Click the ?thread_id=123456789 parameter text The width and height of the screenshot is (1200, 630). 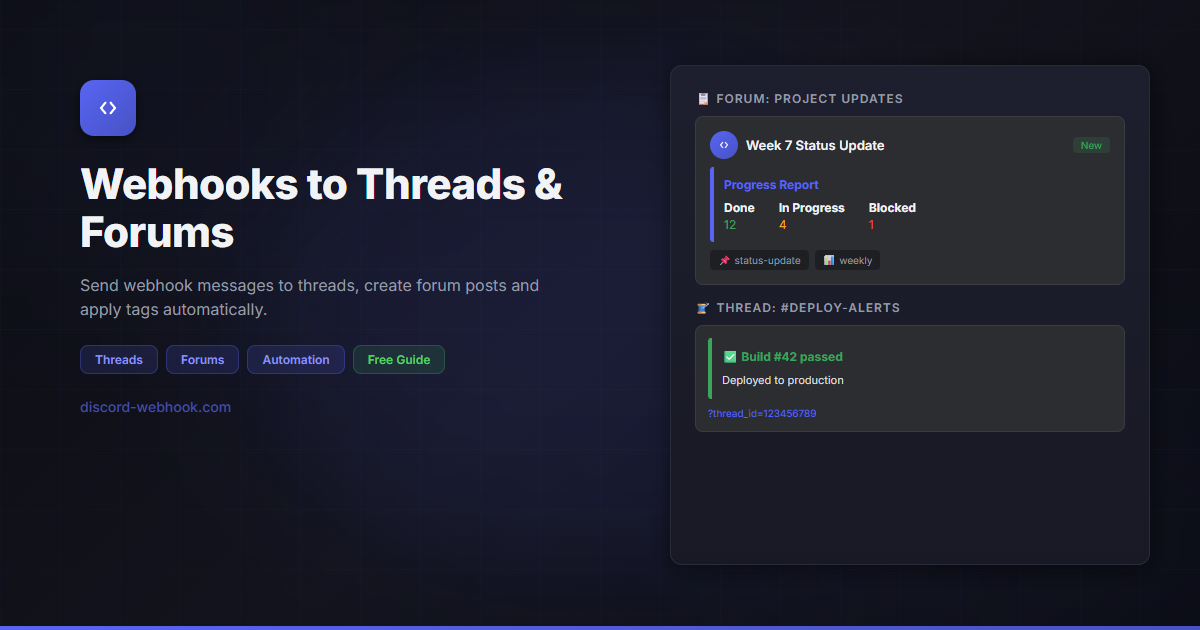pos(762,412)
